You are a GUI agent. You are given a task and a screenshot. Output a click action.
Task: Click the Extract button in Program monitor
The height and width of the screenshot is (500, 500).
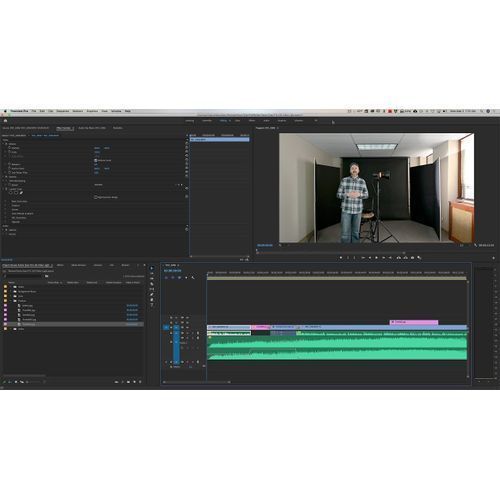[x=405, y=258]
